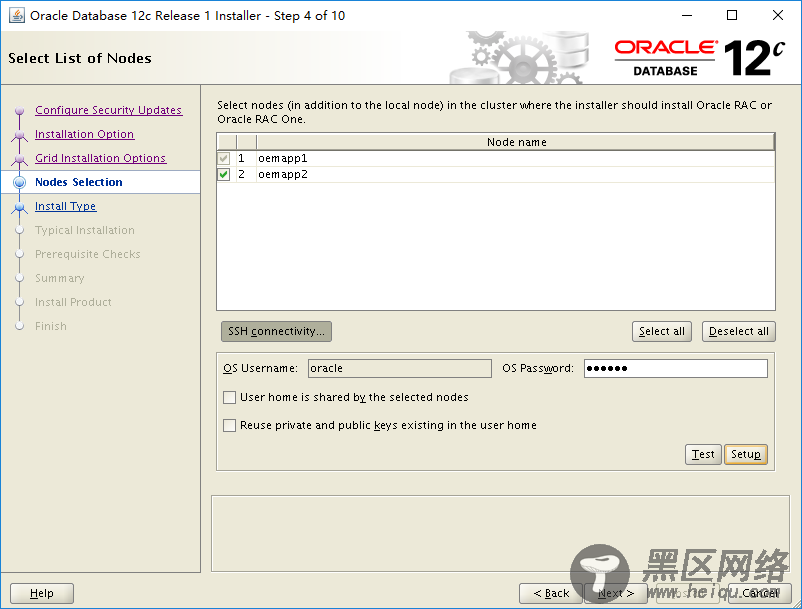802x609 pixels.
Task: Proceed with the Next button
Action: click(616, 593)
